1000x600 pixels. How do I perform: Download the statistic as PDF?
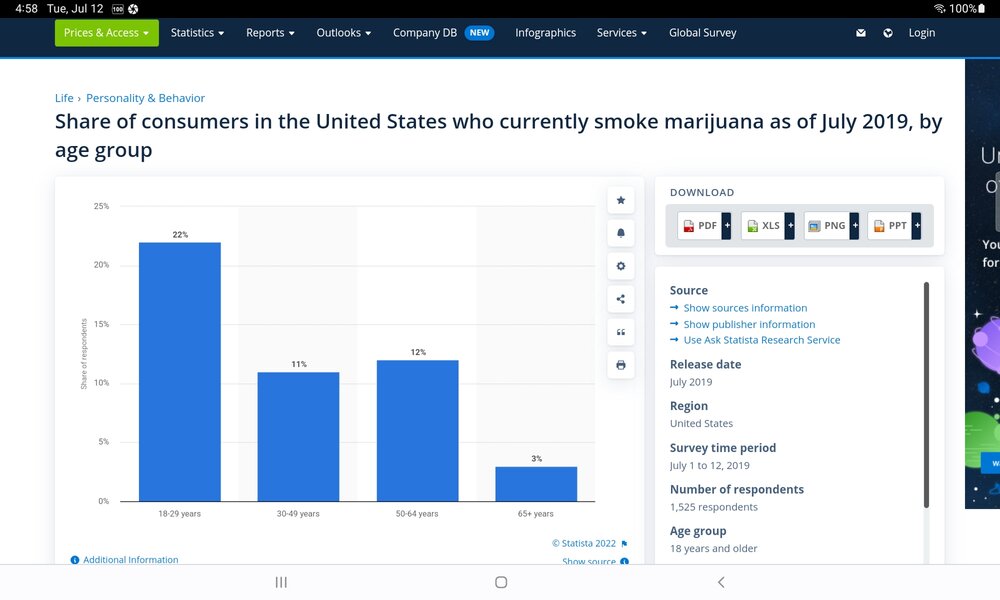point(700,226)
